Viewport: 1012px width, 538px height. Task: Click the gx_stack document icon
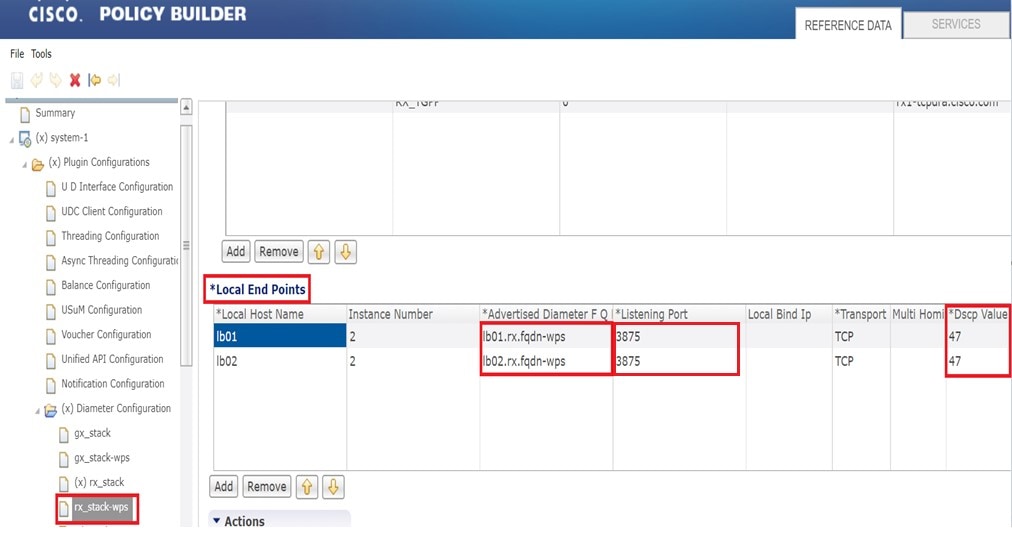[x=63, y=434]
